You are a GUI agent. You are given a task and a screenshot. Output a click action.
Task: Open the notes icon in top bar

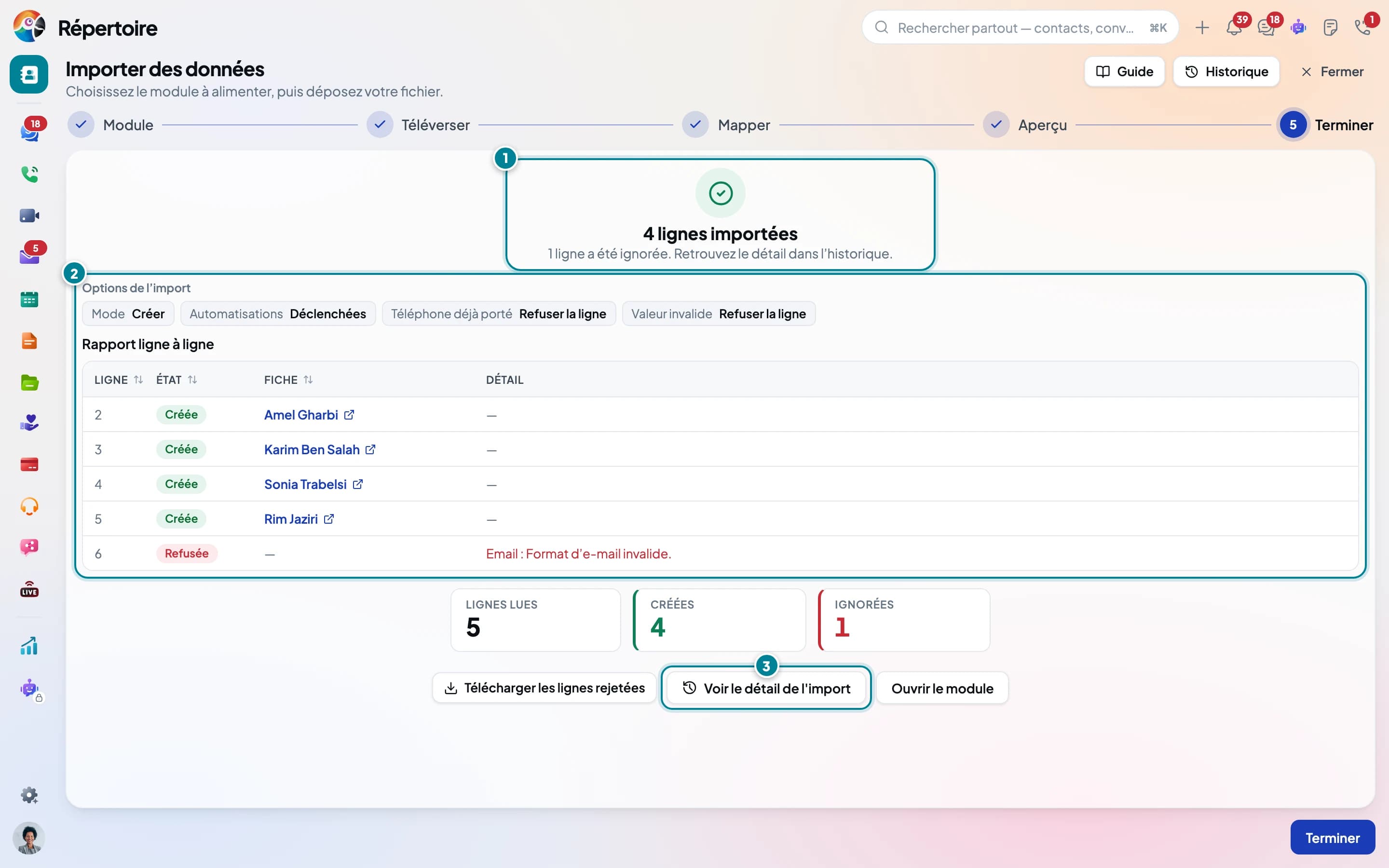[1330, 27]
